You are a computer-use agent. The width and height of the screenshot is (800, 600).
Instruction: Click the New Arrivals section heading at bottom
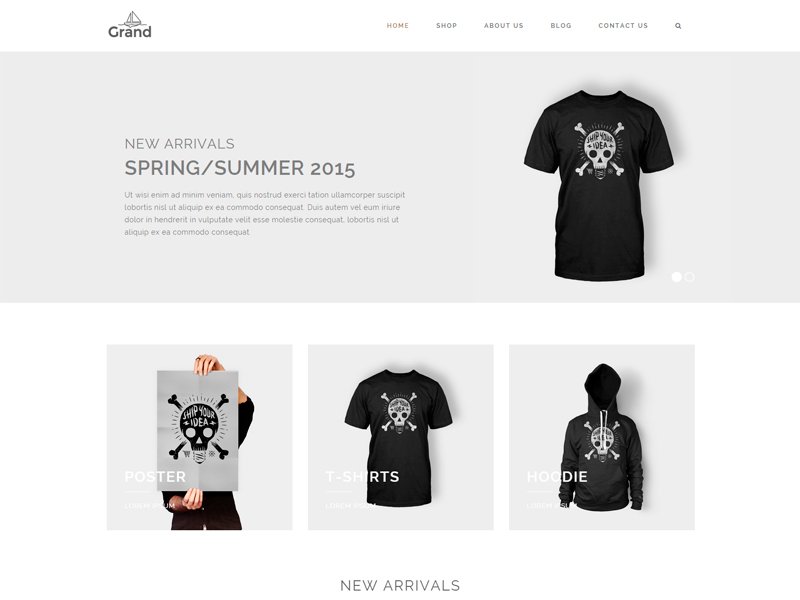tap(400, 586)
